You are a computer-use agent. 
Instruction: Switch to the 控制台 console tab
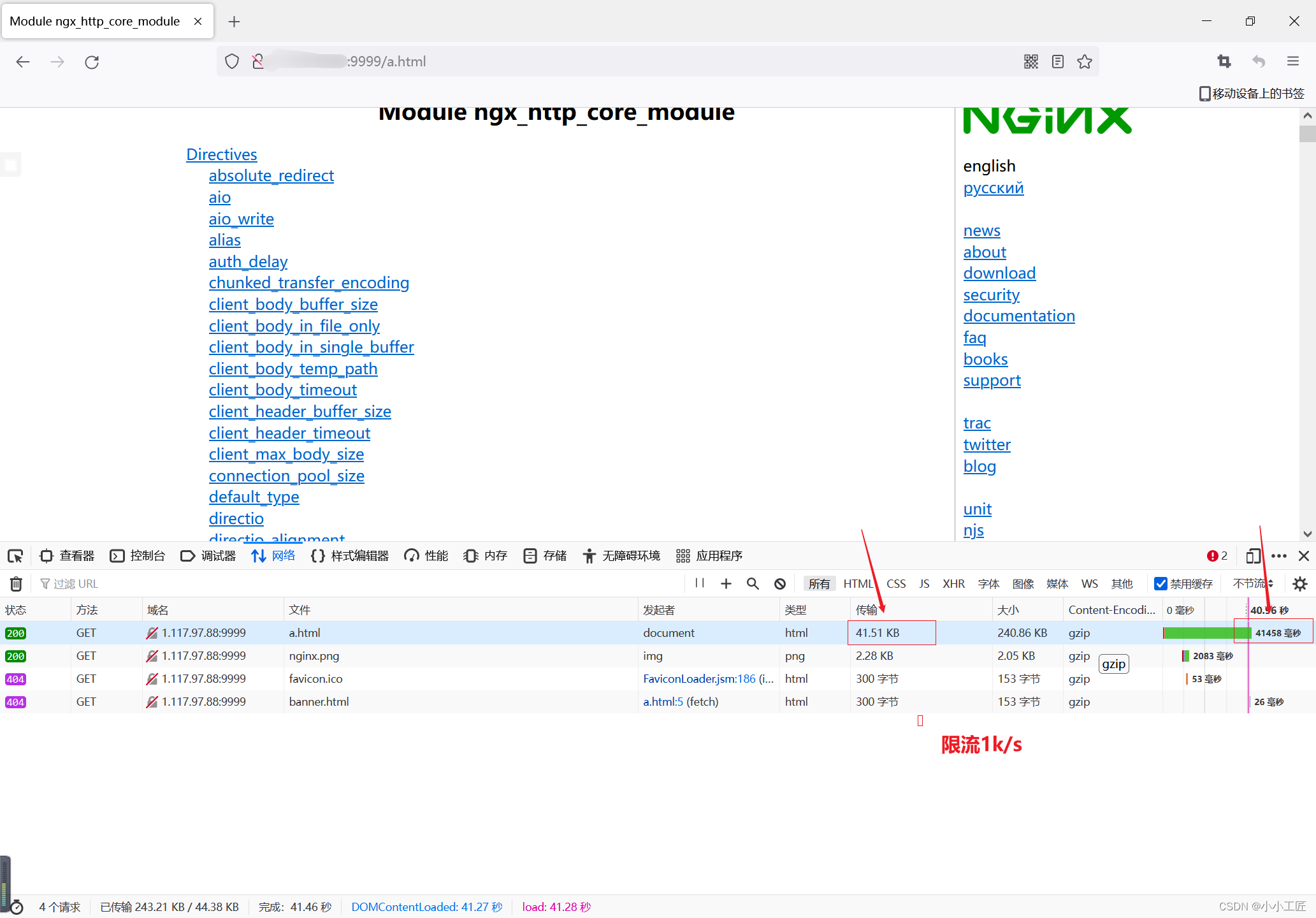pos(147,556)
